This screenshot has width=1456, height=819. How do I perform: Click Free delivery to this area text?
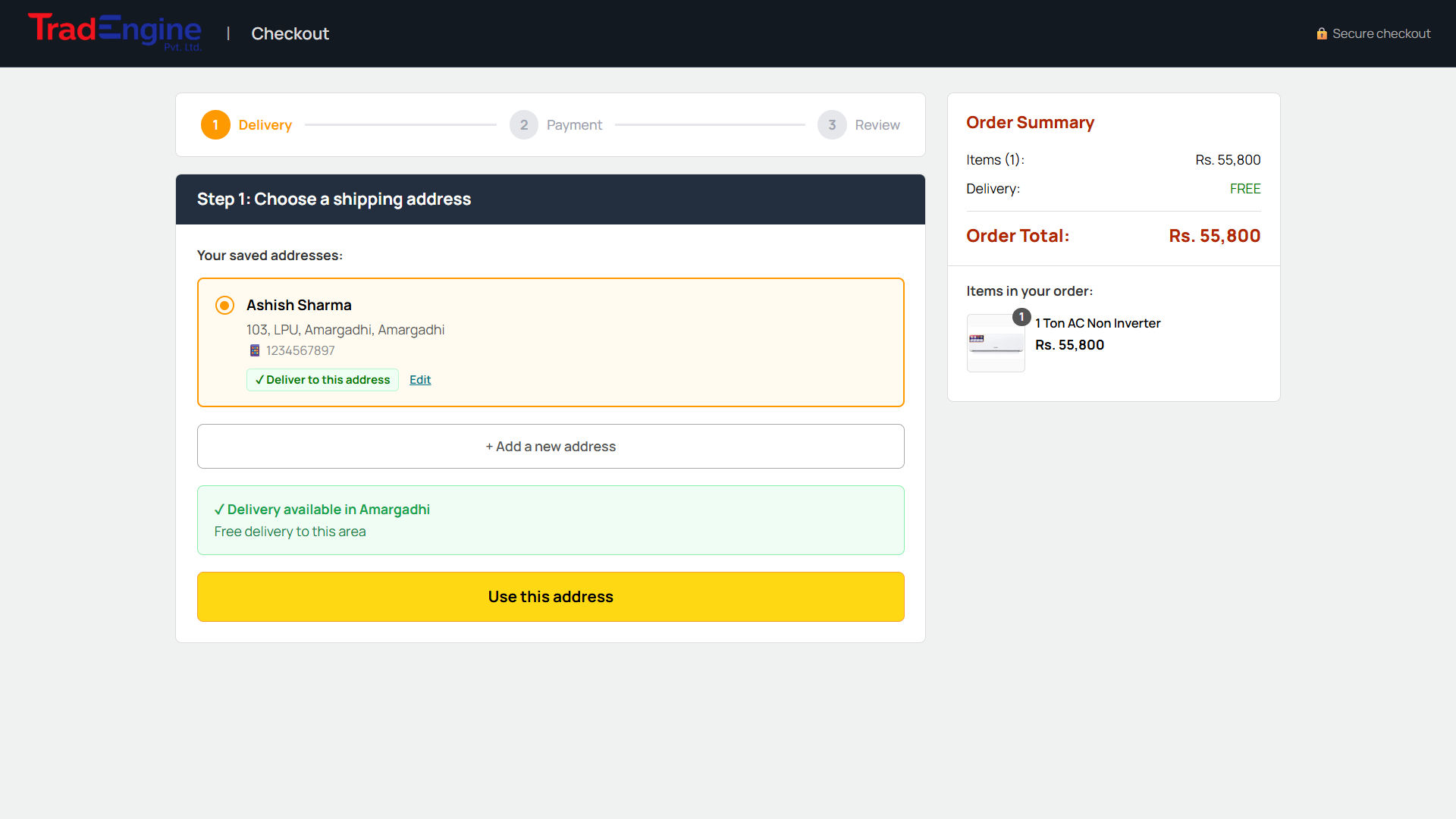click(x=290, y=532)
